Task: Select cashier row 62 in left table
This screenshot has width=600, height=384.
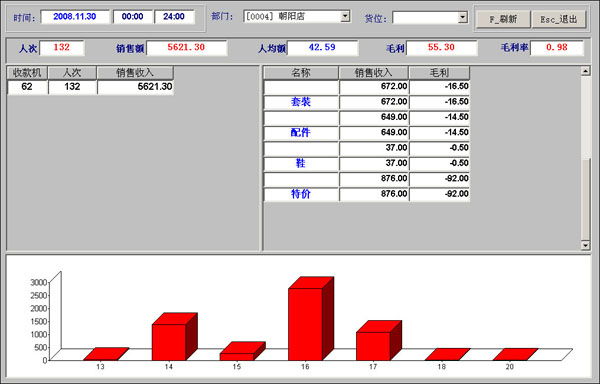Action: click(90, 87)
